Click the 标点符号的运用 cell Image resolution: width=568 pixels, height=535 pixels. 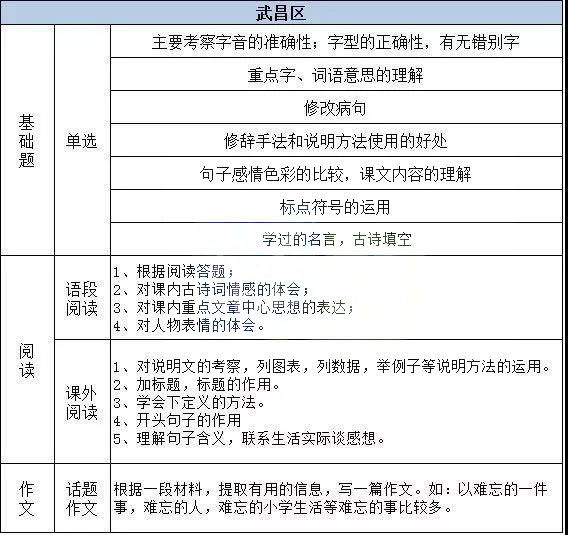[336, 206]
